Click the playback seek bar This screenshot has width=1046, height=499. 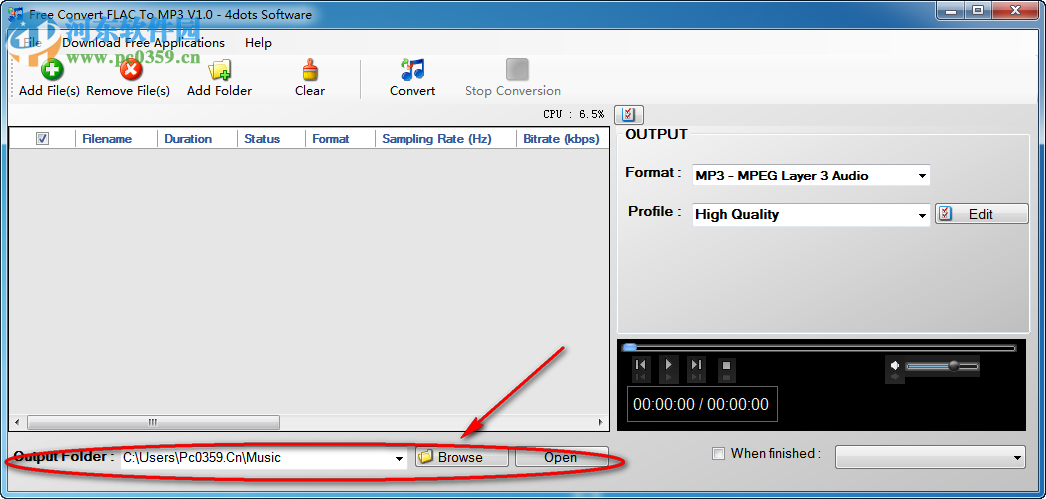(x=819, y=348)
